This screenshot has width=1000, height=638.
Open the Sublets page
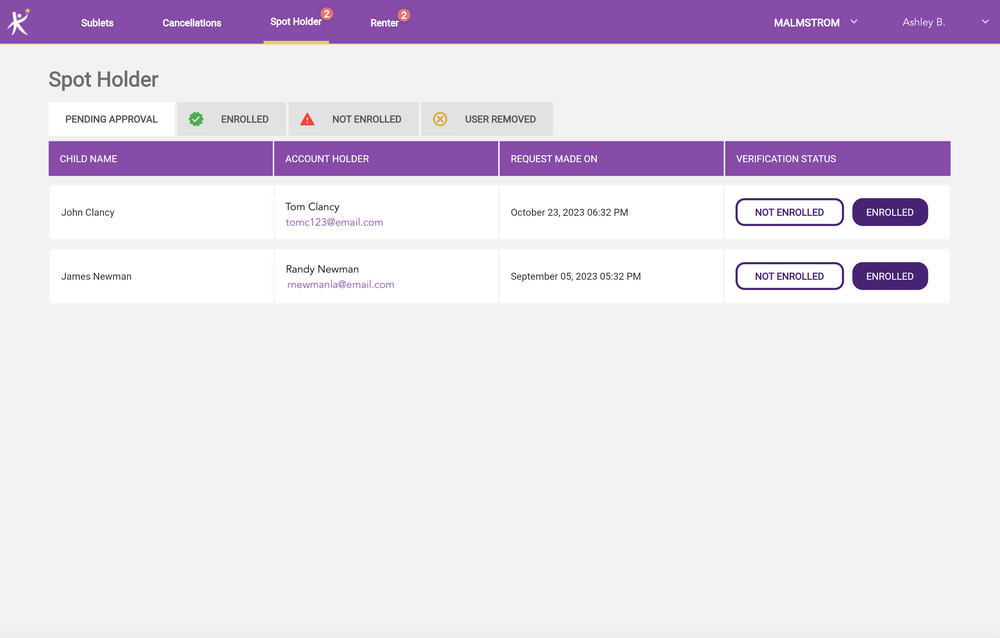tap(97, 23)
